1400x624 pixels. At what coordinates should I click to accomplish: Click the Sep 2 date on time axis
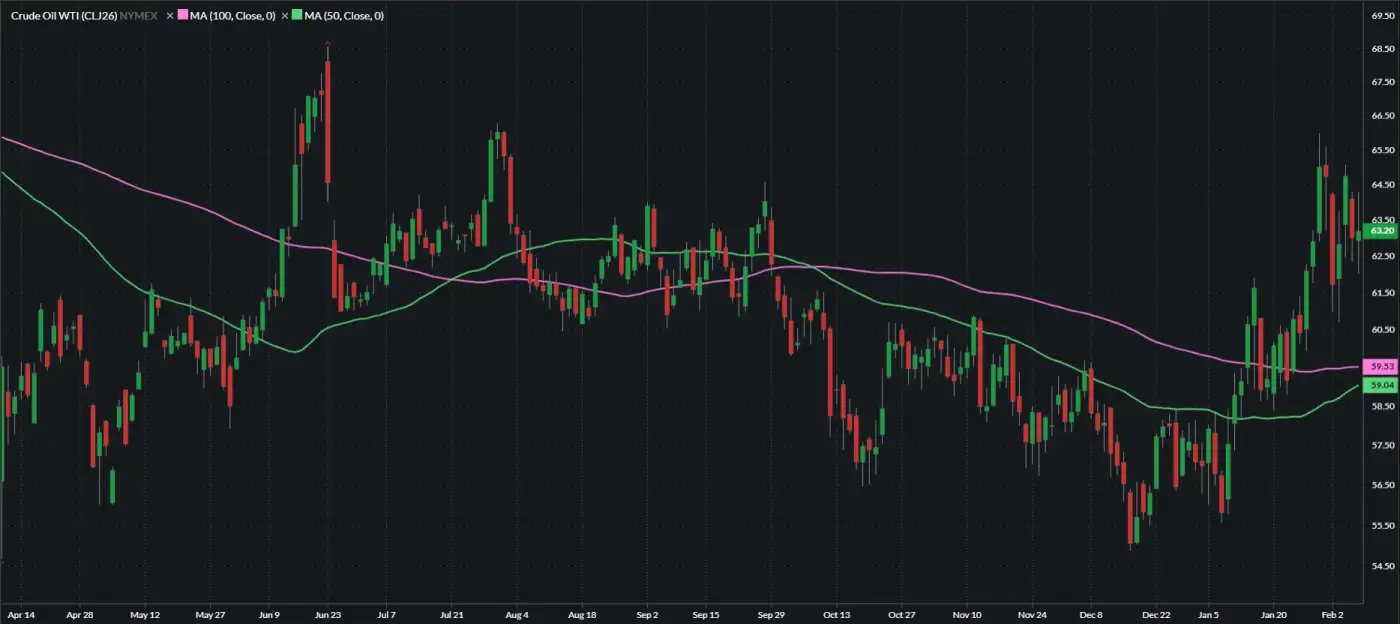click(x=646, y=614)
